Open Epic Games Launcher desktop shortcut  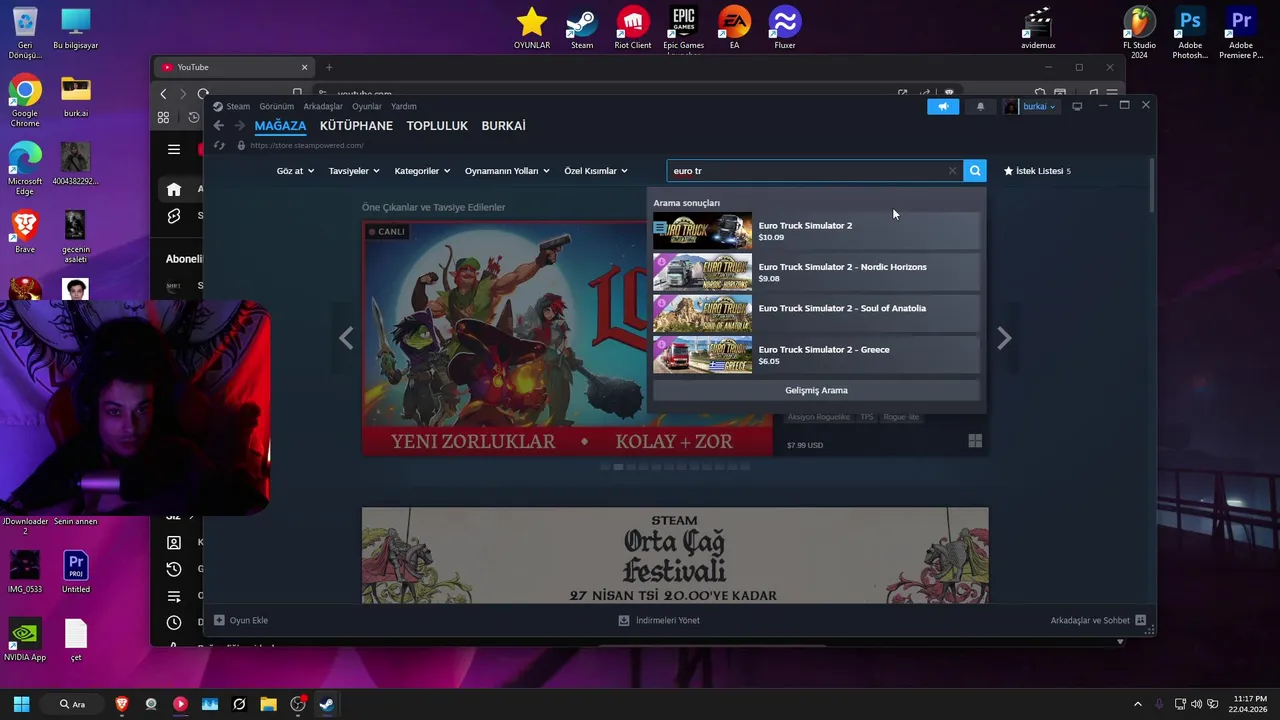(x=683, y=27)
